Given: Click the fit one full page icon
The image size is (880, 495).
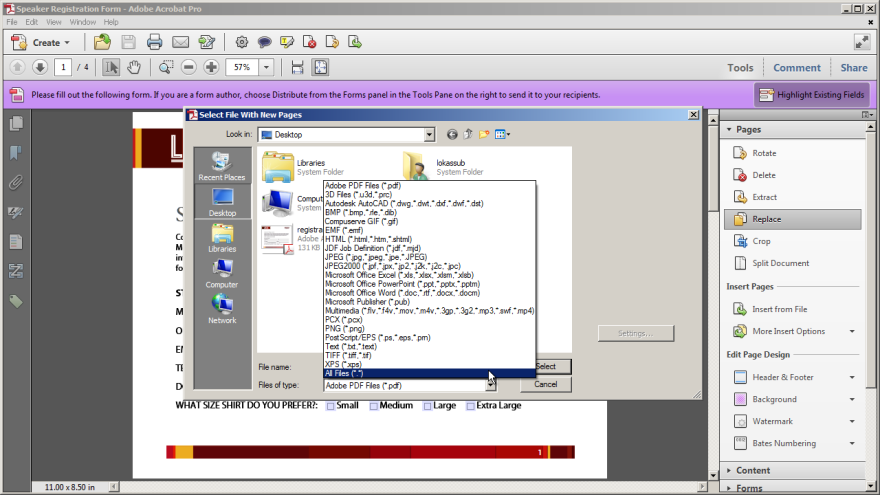Looking at the screenshot, I should [320, 67].
